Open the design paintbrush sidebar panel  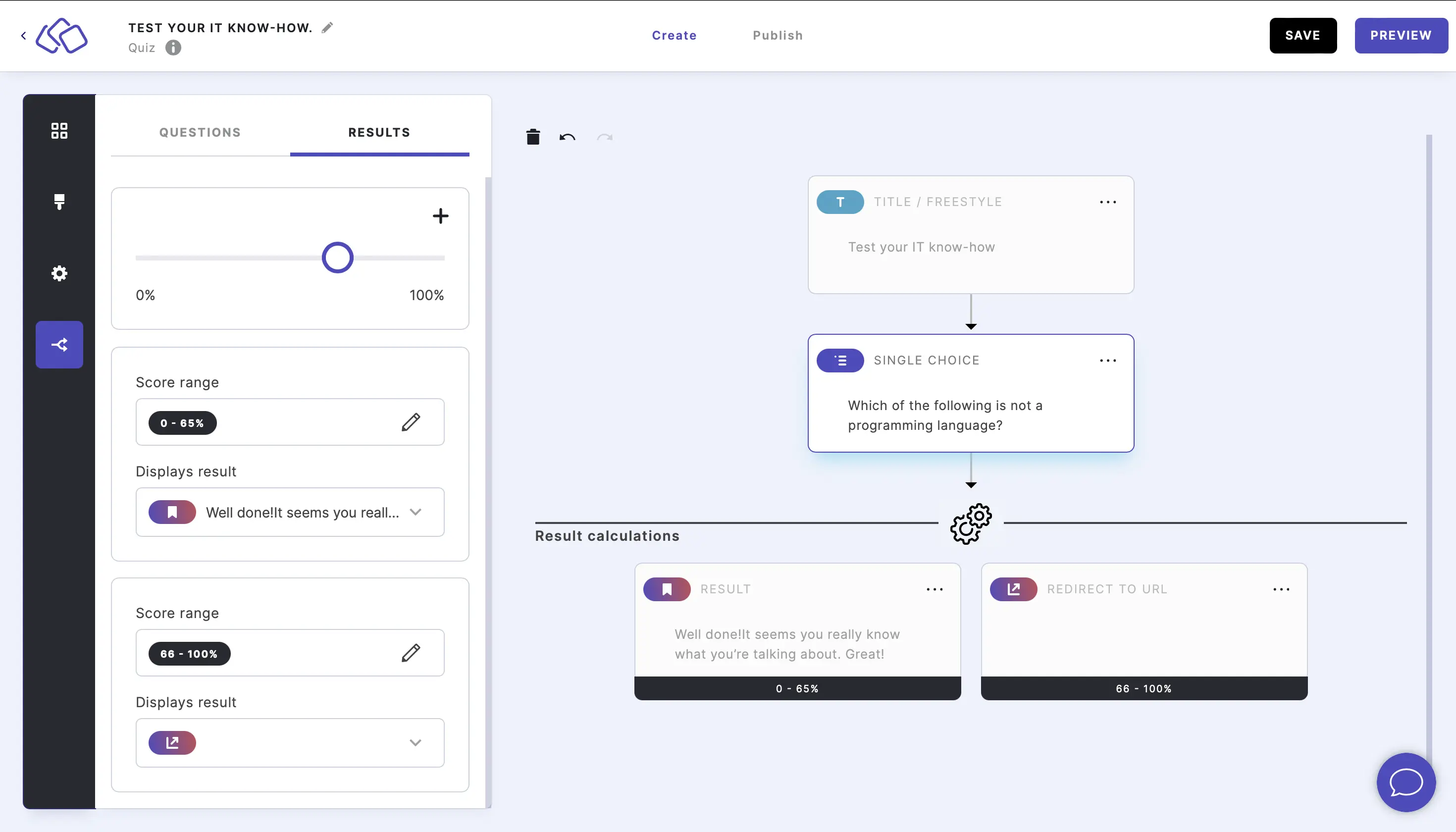[x=59, y=202]
